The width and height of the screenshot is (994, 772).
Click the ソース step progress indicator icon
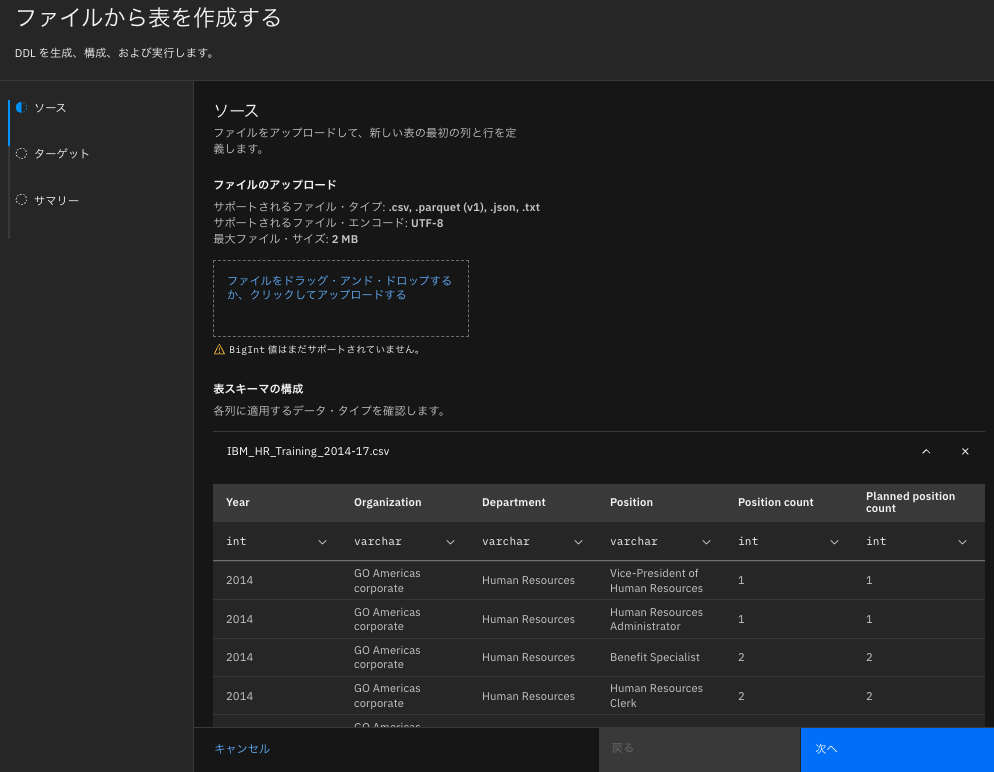[x=20, y=107]
